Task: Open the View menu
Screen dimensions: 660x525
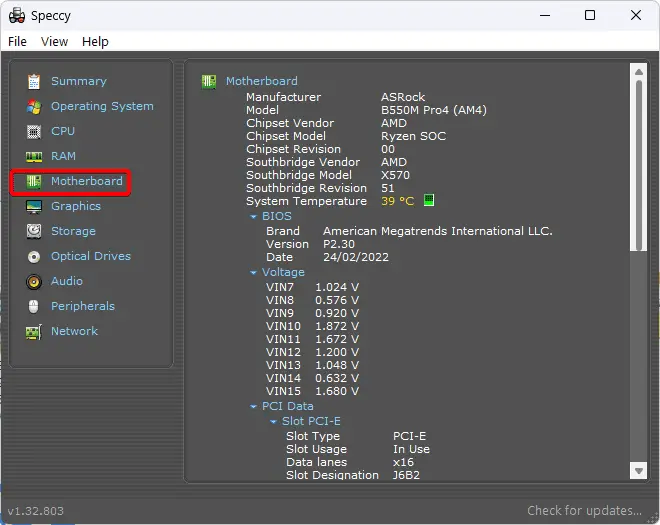Action: (x=54, y=41)
